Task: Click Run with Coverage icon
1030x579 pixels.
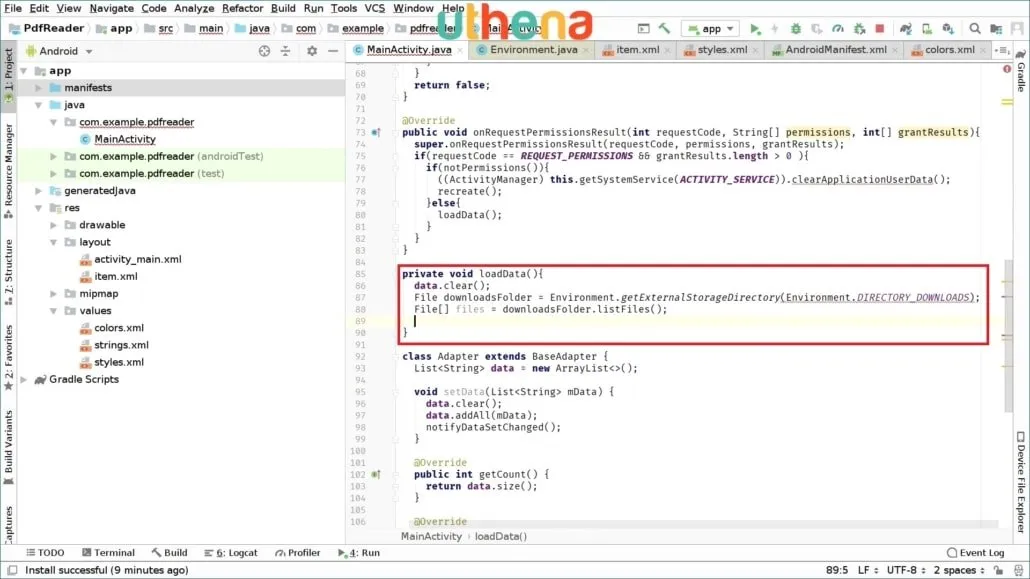Action: 817,29
